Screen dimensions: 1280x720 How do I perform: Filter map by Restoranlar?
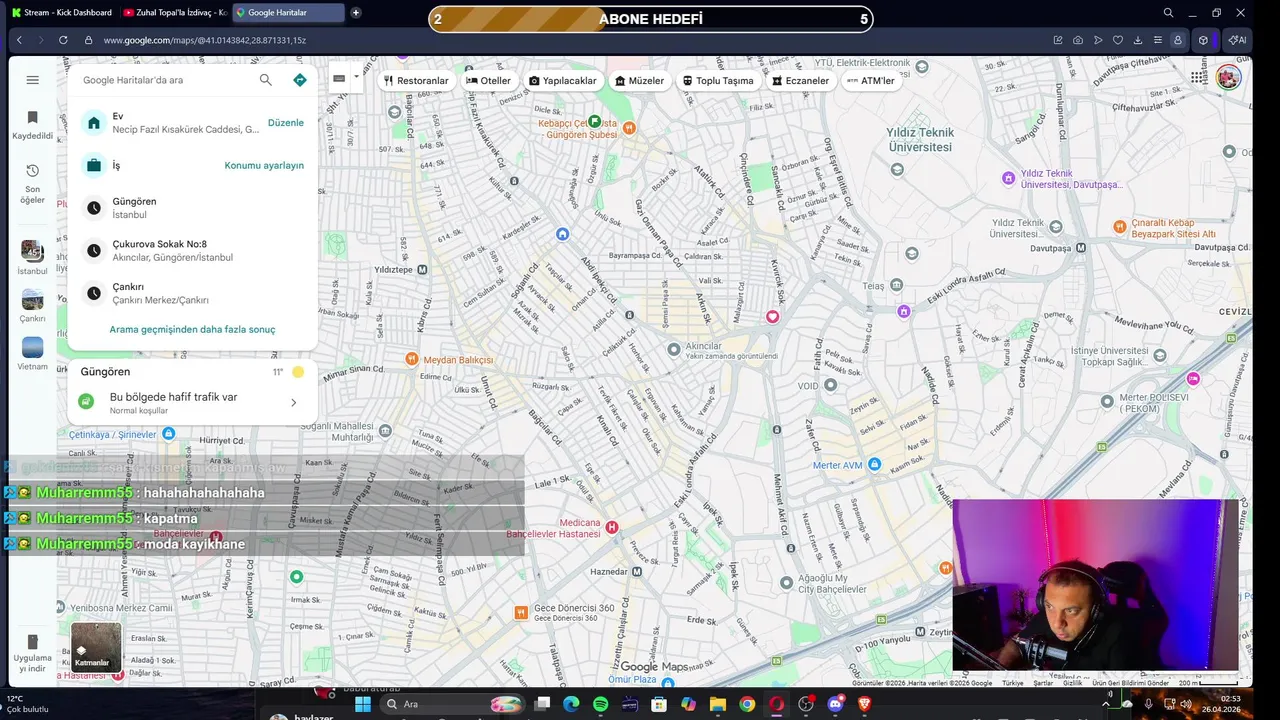416,81
